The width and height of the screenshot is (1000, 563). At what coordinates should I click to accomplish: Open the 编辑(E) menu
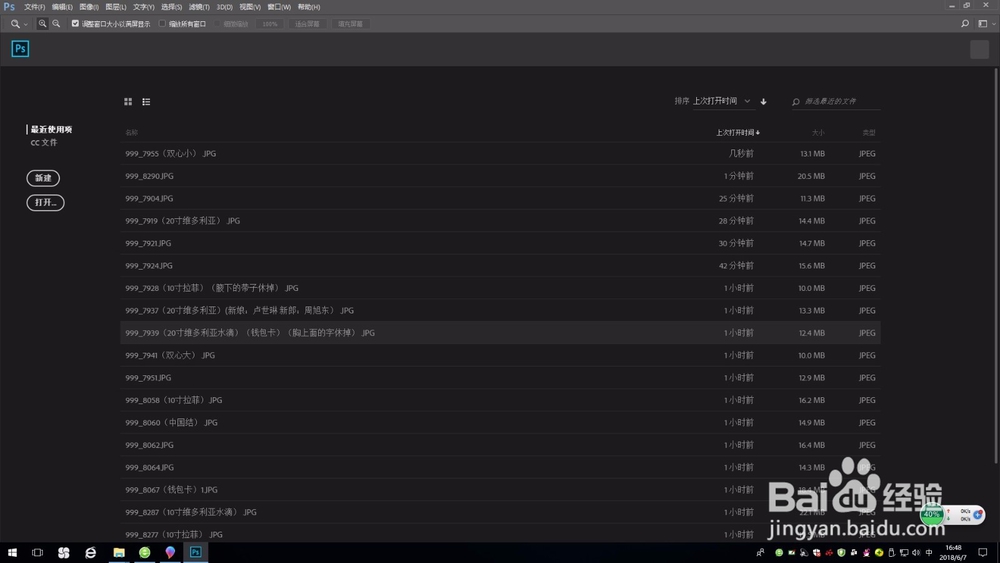coord(62,7)
